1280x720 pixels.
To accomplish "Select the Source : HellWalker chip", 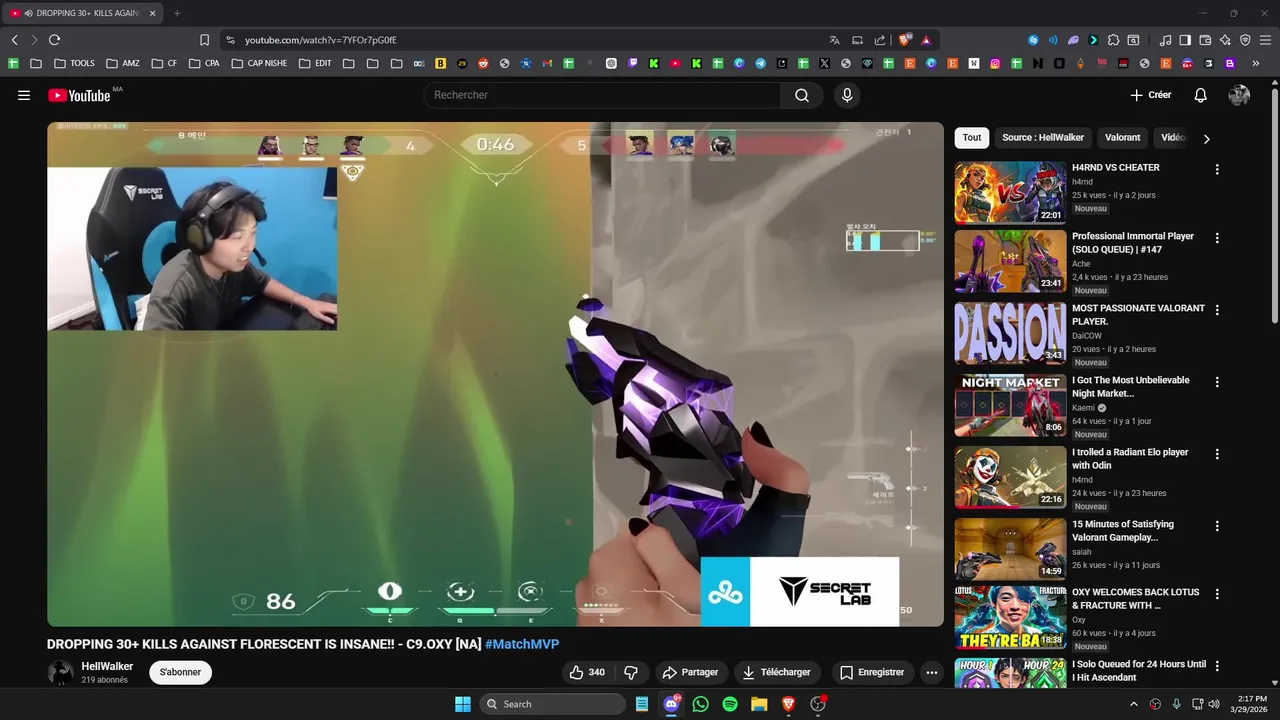I will tap(1043, 138).
